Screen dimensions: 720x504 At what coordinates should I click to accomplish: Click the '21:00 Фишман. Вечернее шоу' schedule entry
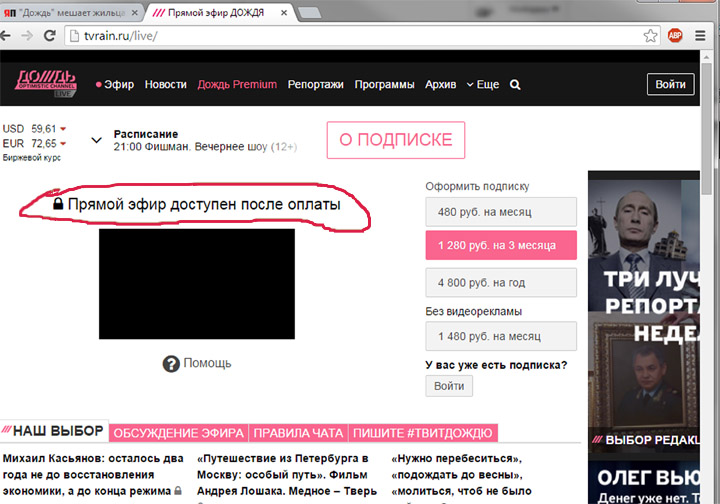coord(205,147)
